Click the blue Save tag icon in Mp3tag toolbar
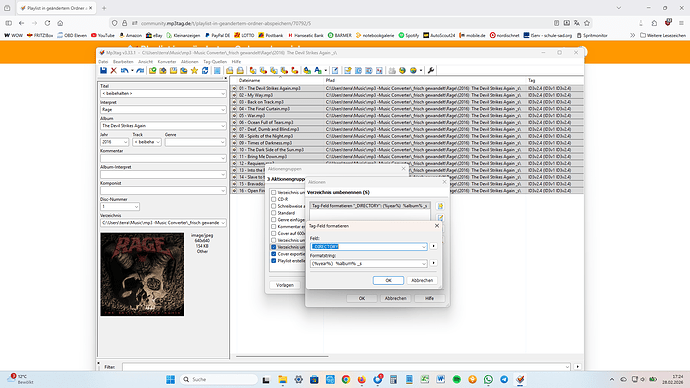Image resolution: width=690 pixels, height=388 pixels. click(x=103, y=70)
